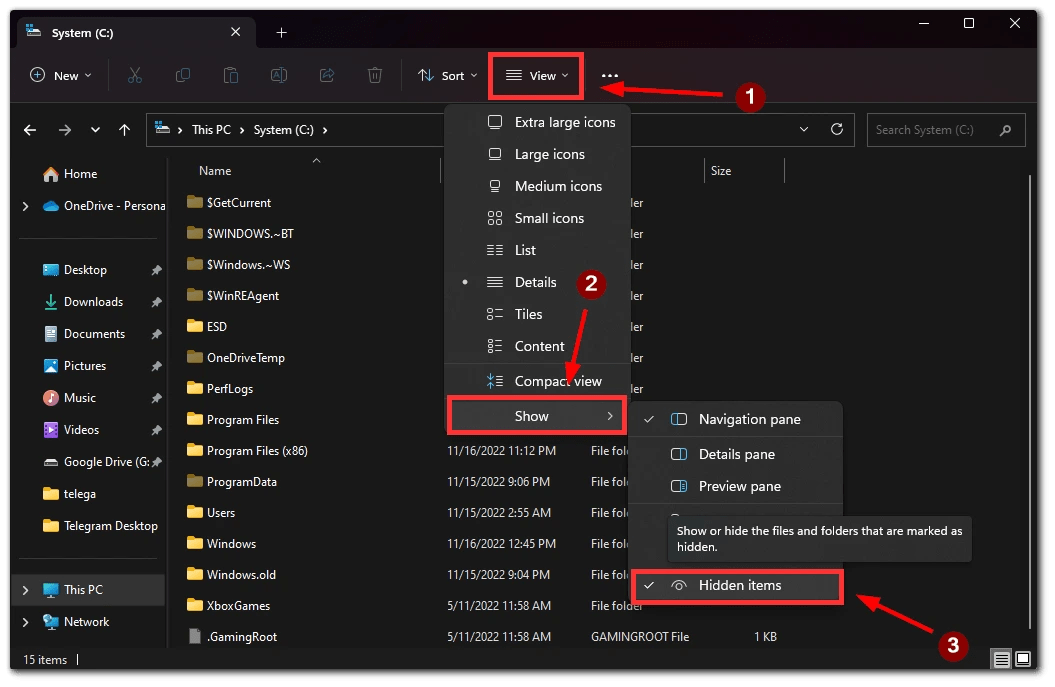
Task: Open the Sort dropdown
Action: click(x=447, y=75)
